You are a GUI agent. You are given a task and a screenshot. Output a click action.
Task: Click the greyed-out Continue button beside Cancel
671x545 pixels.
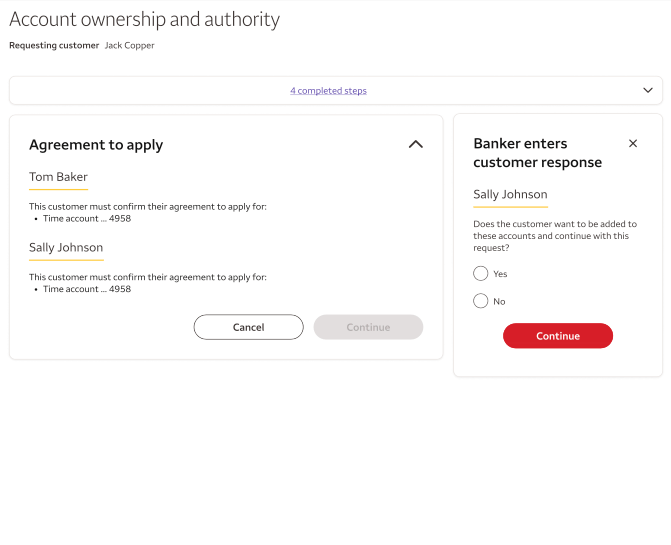[x=368, y=327]
